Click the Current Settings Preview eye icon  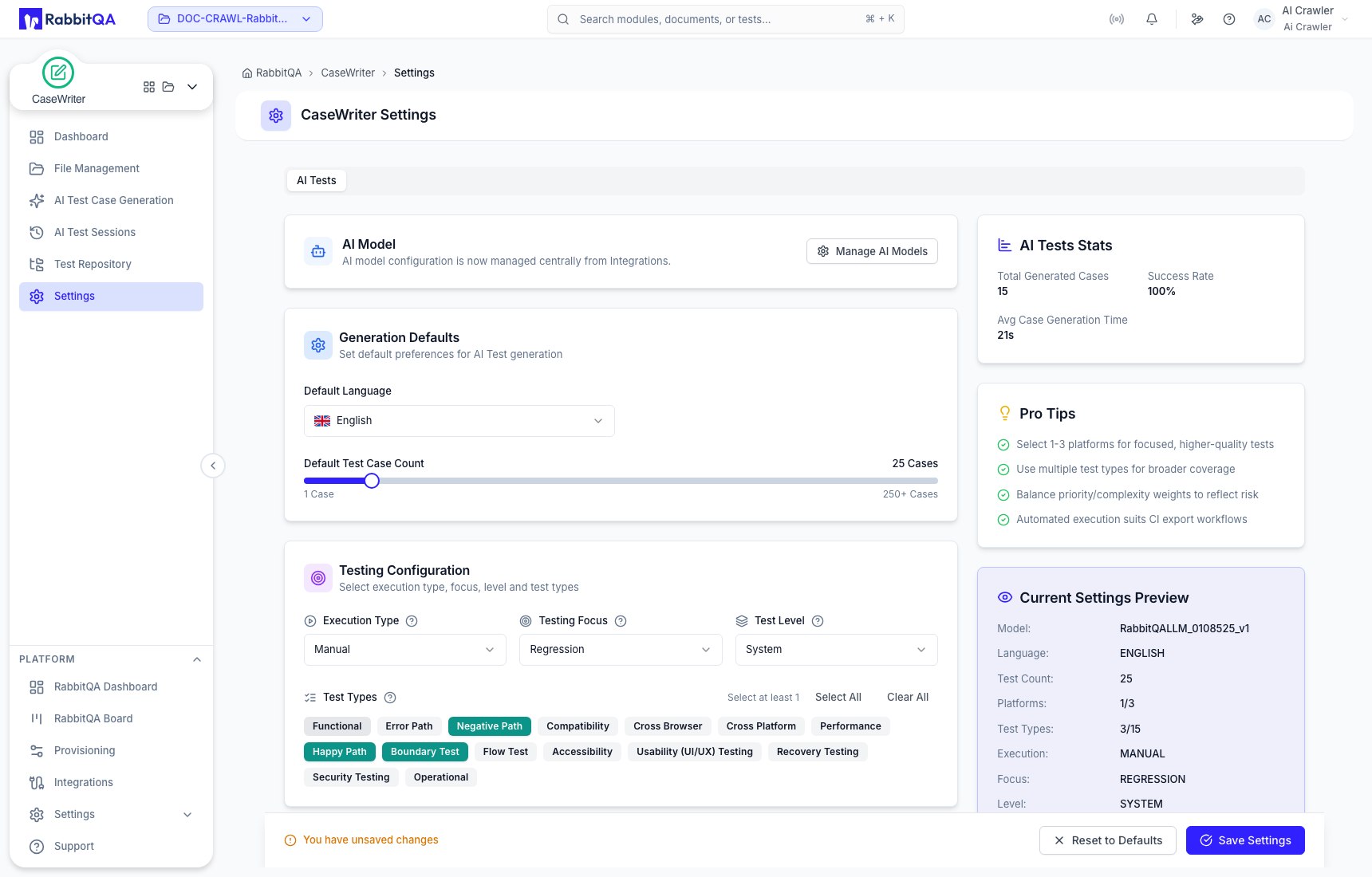pos(1005,597)
